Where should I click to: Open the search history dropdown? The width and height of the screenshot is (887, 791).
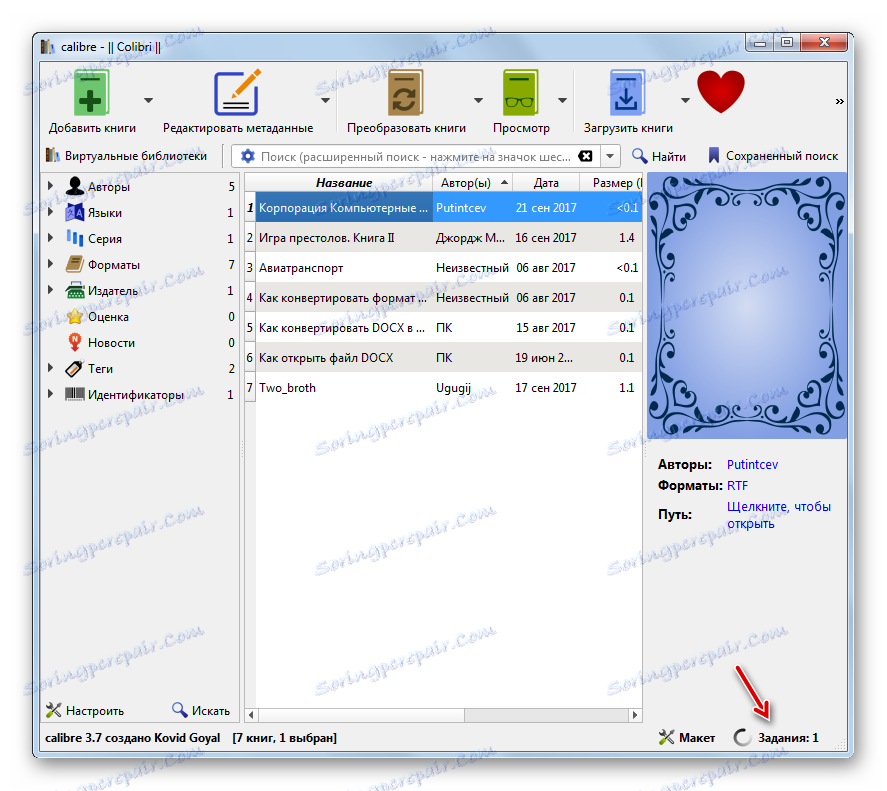[610, 156]
